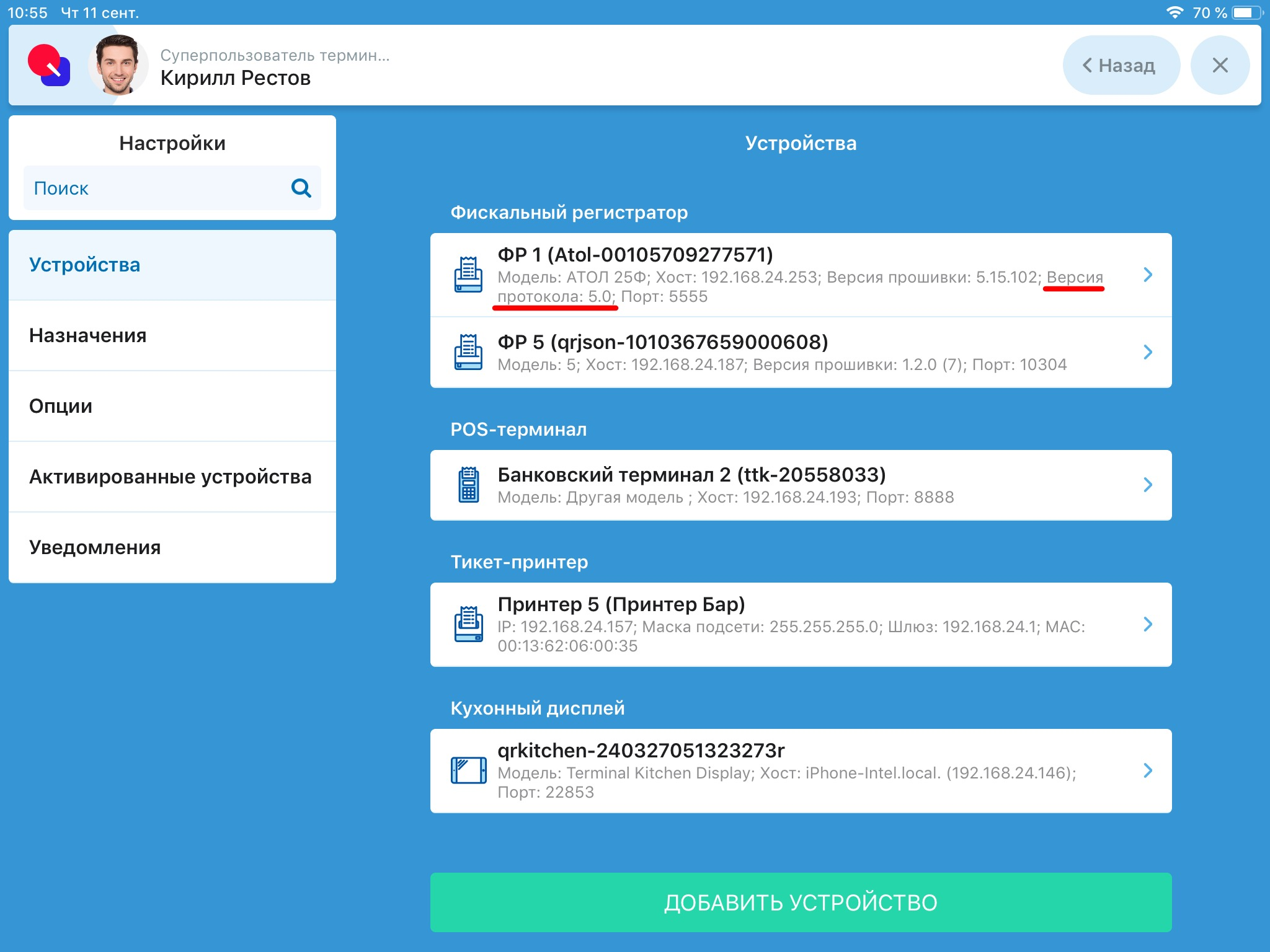The image size is (1270, 952).
Task: Expand ФР 5 qrjson device chevron
Action: click(1147, 352)
